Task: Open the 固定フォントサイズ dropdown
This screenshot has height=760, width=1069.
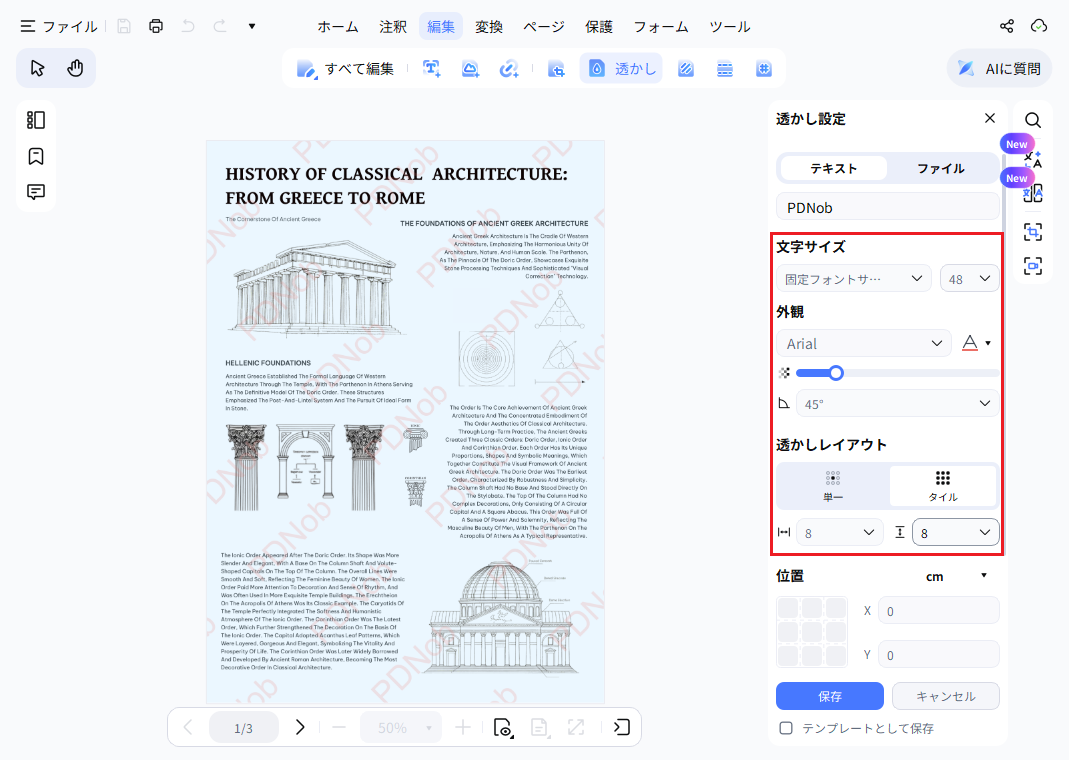Action: point(854,279)
